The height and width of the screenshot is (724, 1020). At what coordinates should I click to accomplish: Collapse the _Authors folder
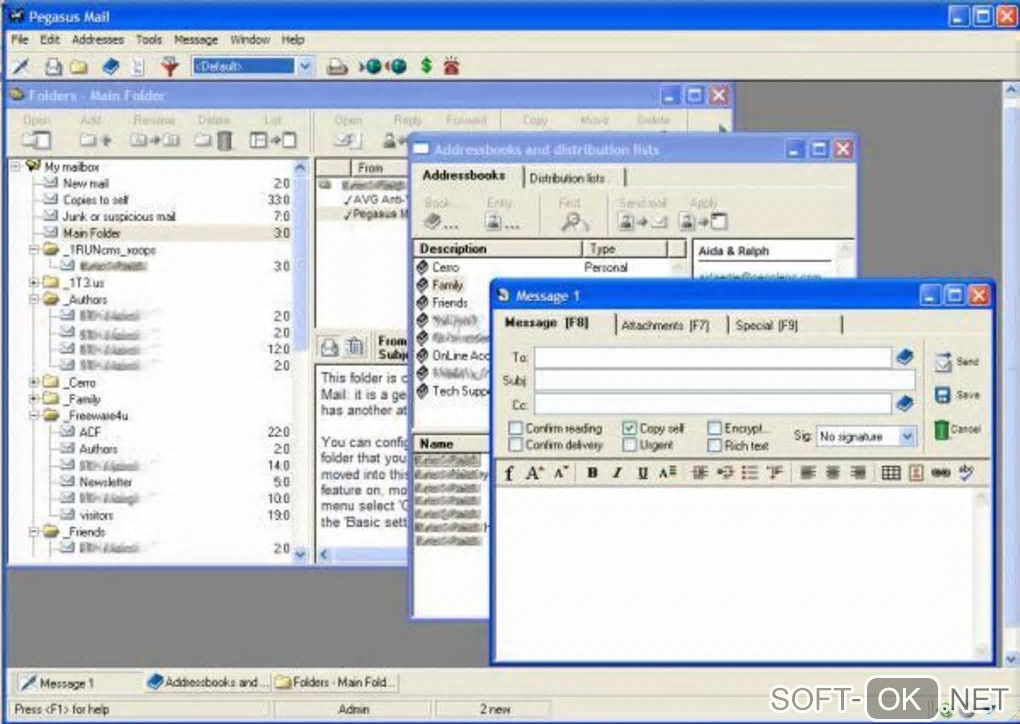(33, 299)
